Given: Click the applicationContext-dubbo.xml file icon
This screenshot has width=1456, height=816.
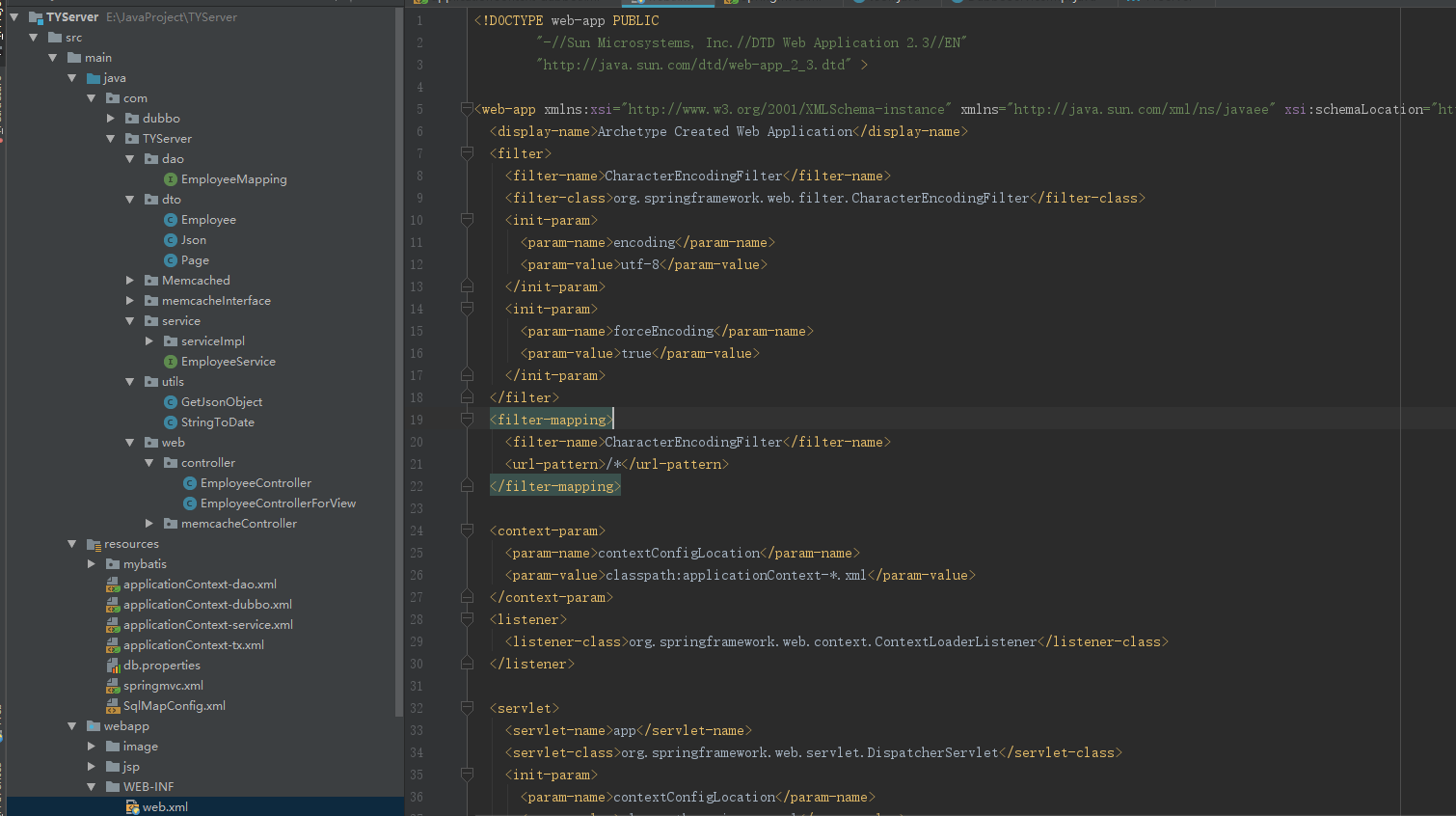Looking at the screenshot, I should pyautogui.click(x=113, y=605).
